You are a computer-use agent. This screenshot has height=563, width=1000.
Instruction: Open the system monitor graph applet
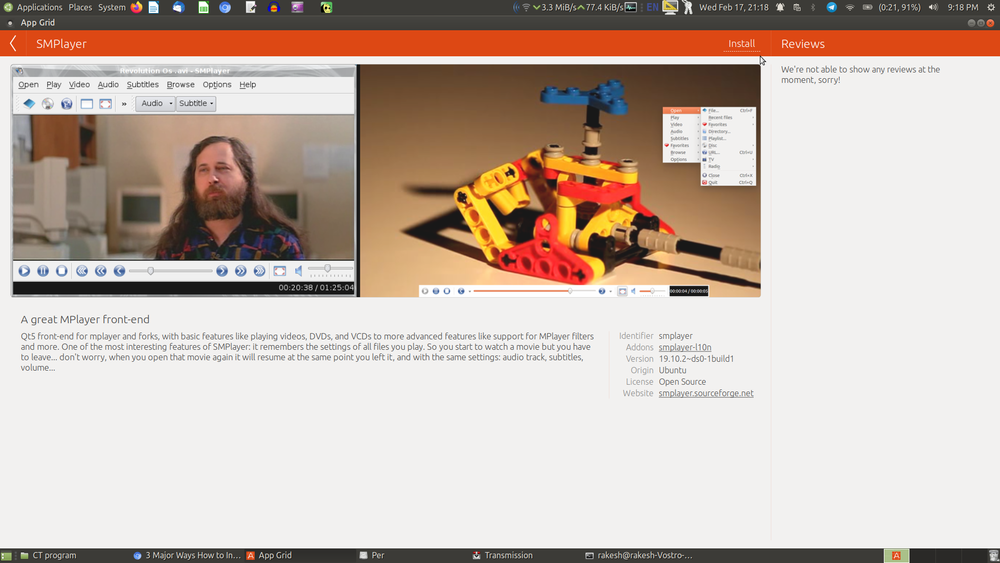point(630,7)
